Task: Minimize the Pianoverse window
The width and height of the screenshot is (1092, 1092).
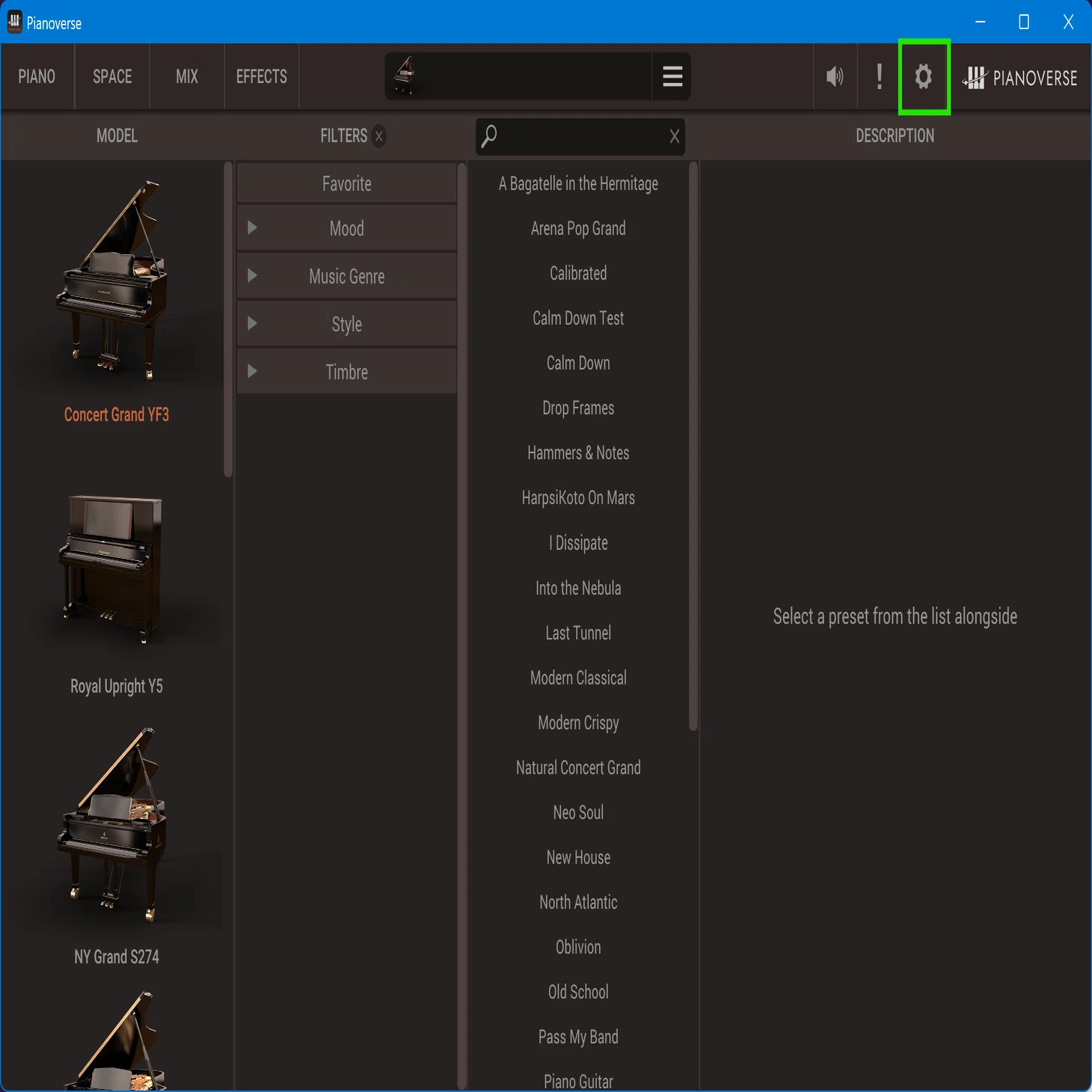Action: coord(981,22)
